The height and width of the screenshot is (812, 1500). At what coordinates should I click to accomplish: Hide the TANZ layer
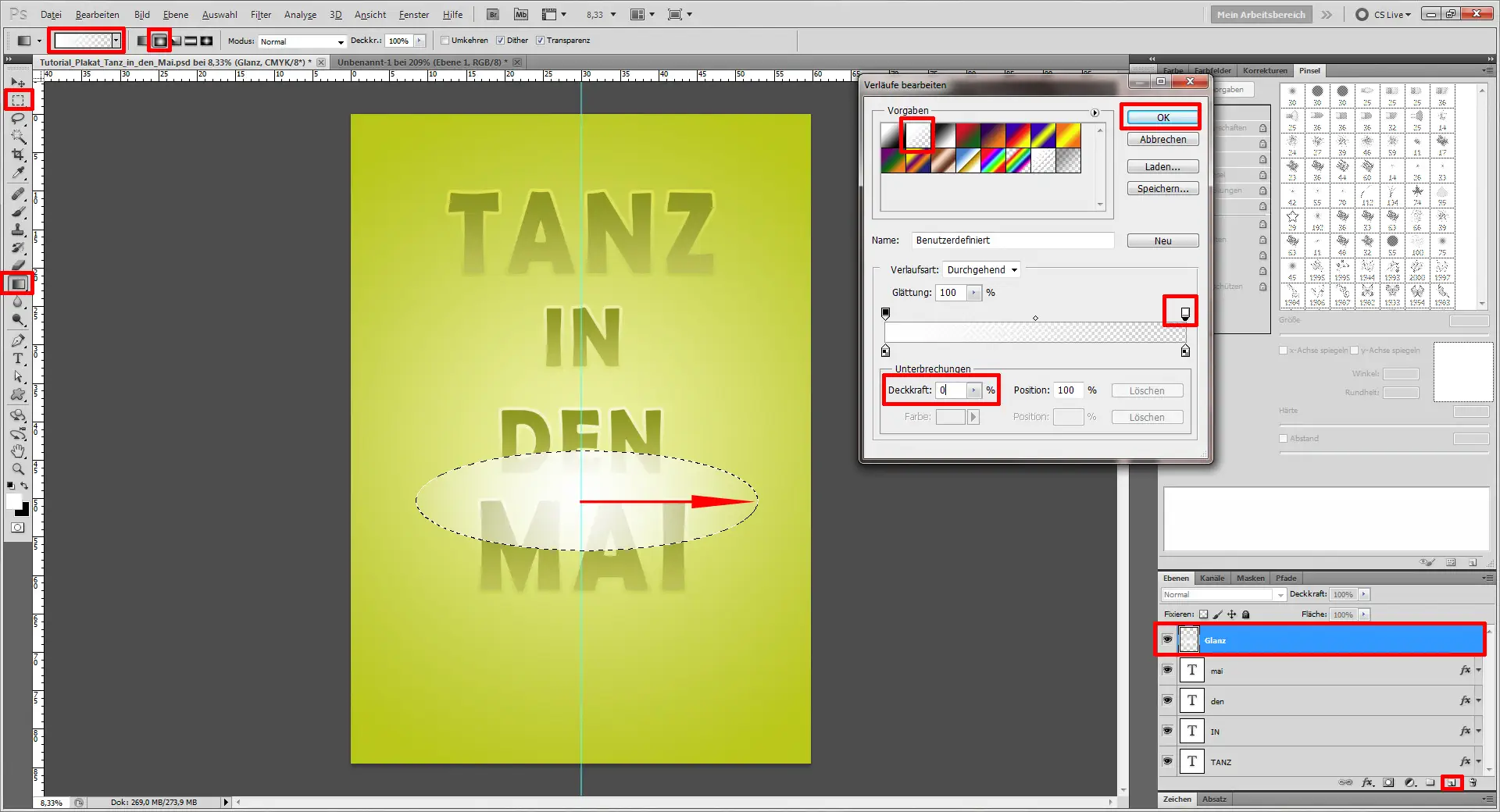point(1167,762)
